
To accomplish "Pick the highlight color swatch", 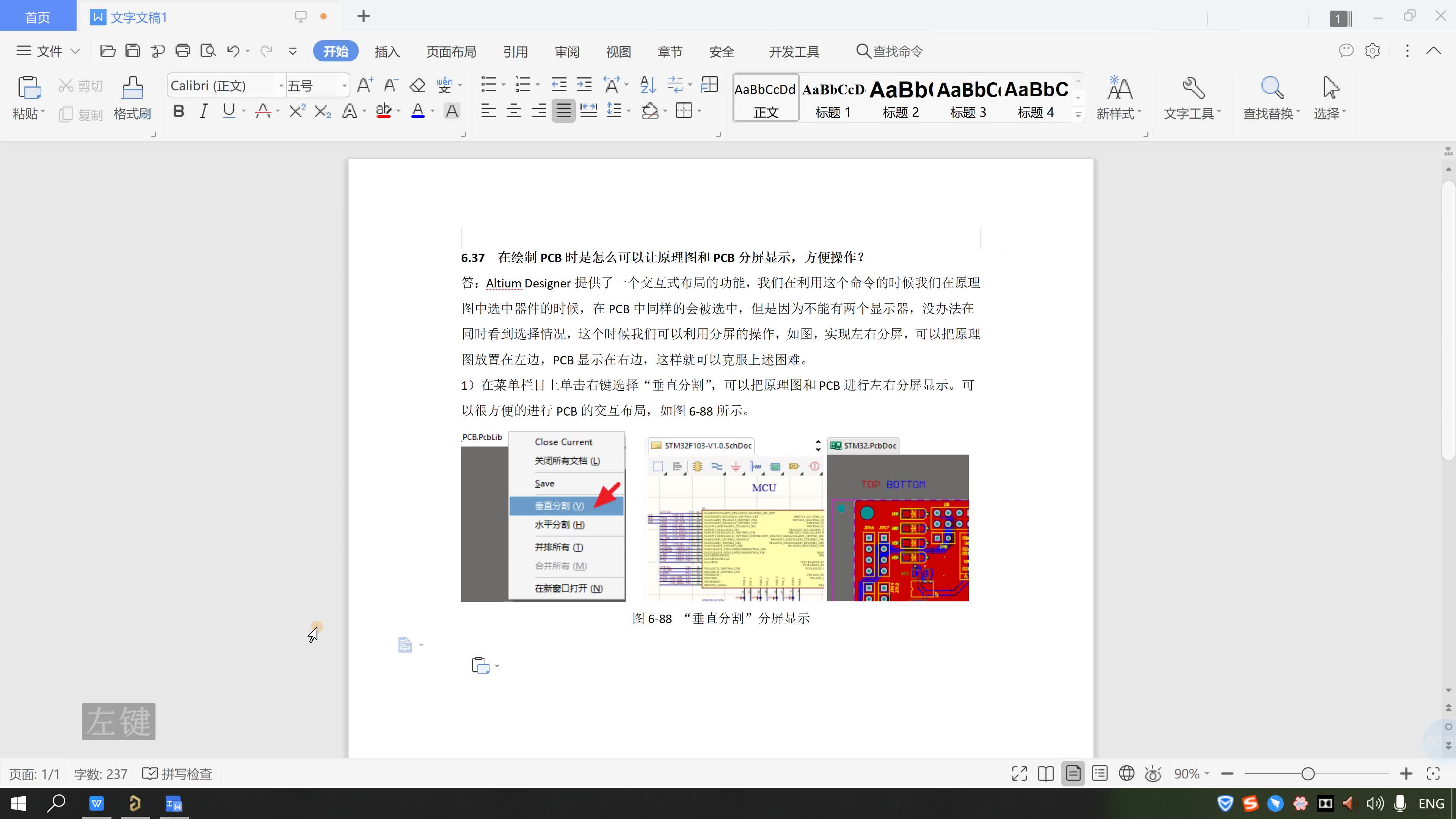I will pyautogui.click(x=384, y=111).
